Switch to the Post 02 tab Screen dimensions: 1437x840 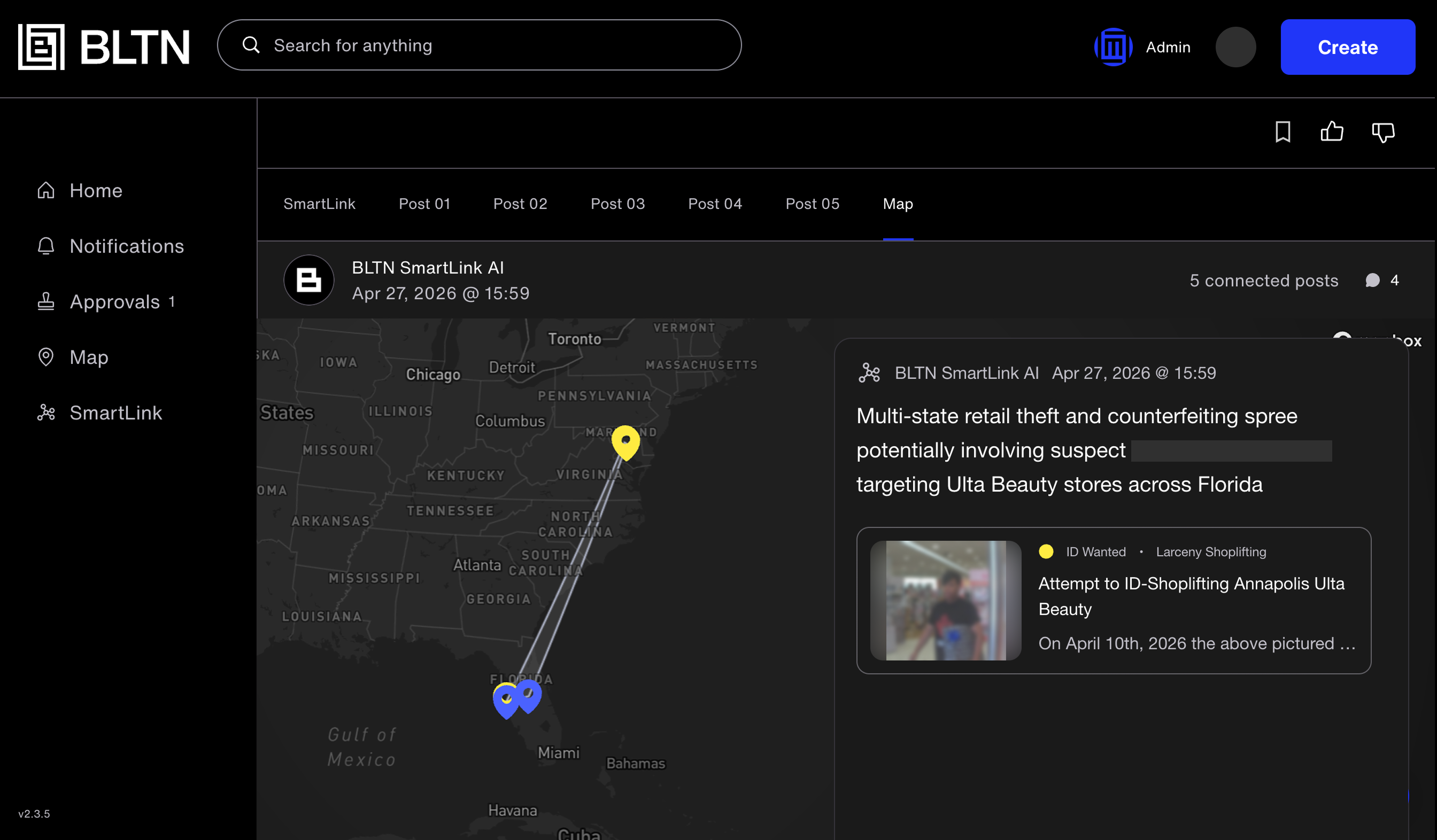click(x=520, y=204)
